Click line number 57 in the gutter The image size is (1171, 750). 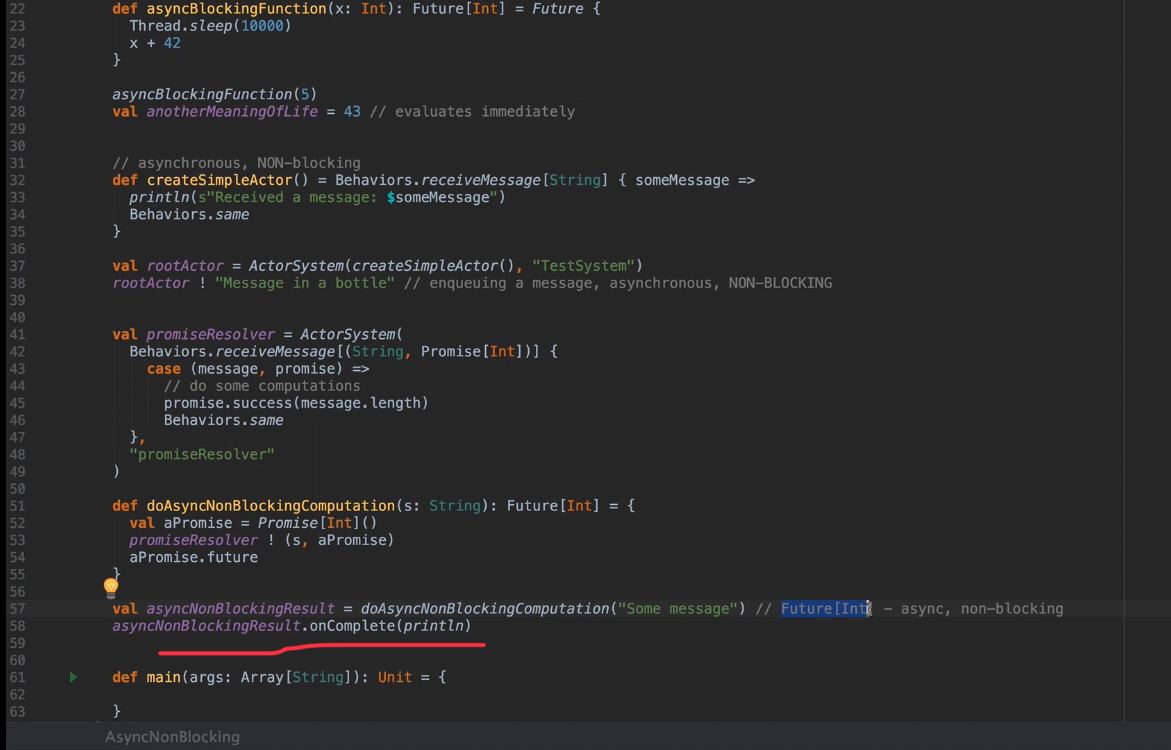click(16, 609)
